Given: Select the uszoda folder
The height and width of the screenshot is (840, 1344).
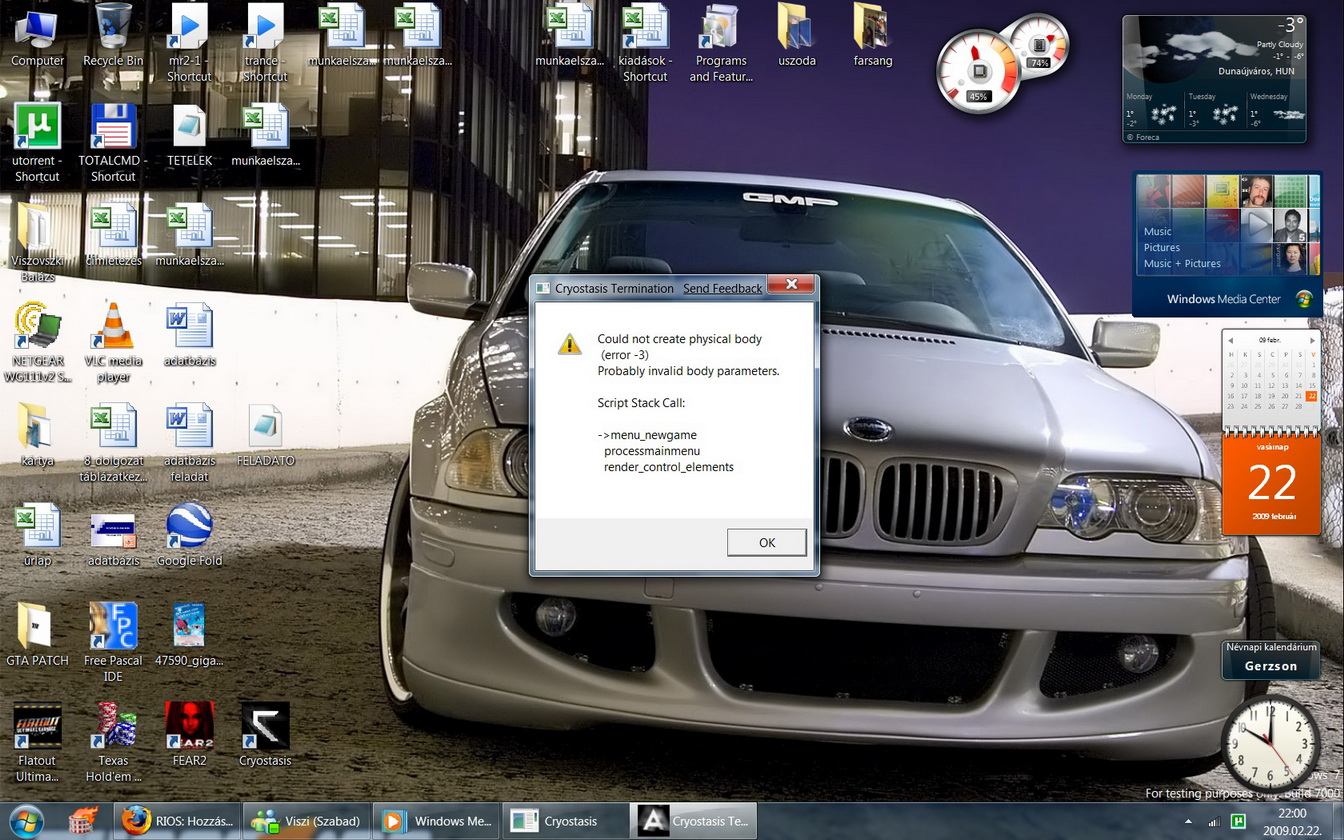Looking at the screenshot, I should (797, 36).
